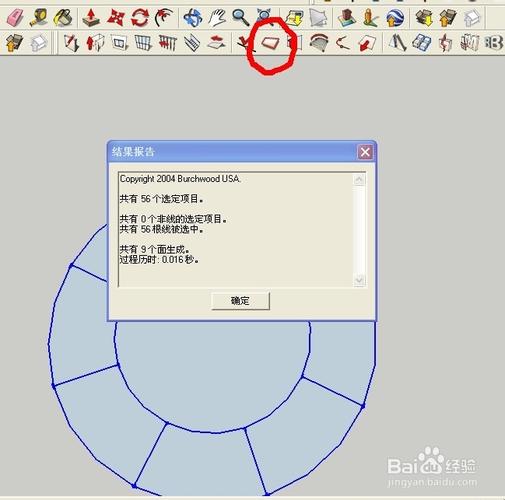This screenshot has width=505, height=500.
Task: Close the 结果报告 dialog
Action: point(365,152)
